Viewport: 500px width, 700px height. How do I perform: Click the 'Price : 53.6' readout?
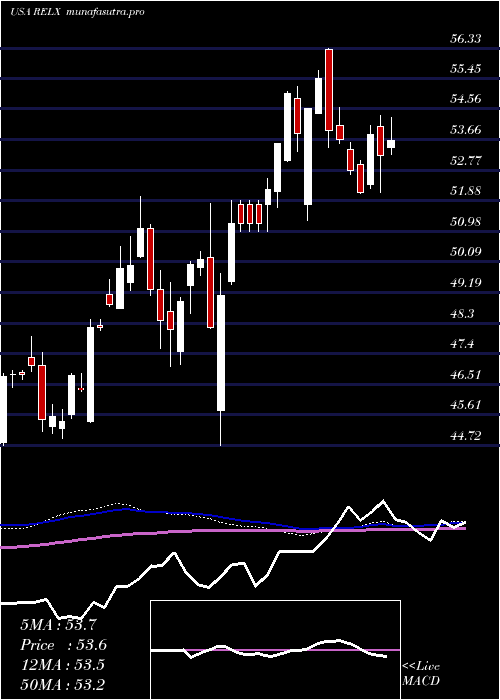[x=63, y=645]
